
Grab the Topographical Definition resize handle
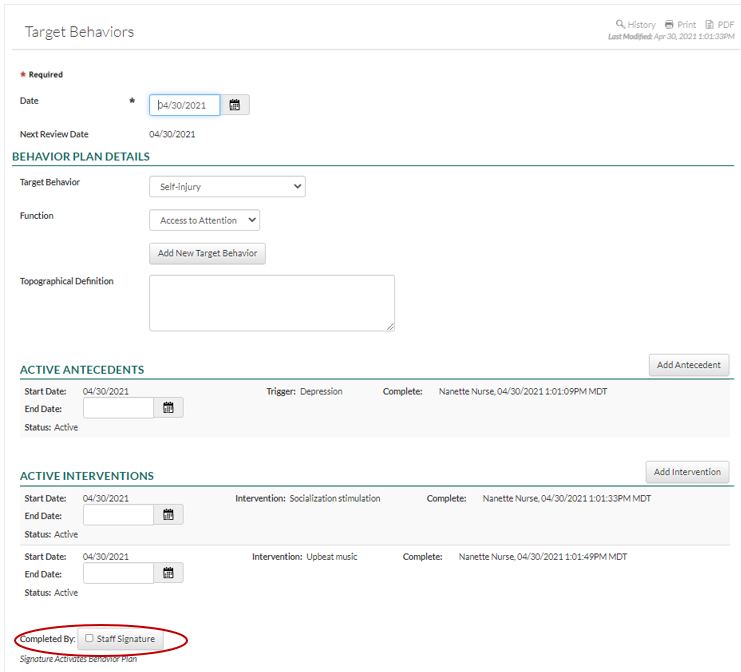tap(390, 326)
